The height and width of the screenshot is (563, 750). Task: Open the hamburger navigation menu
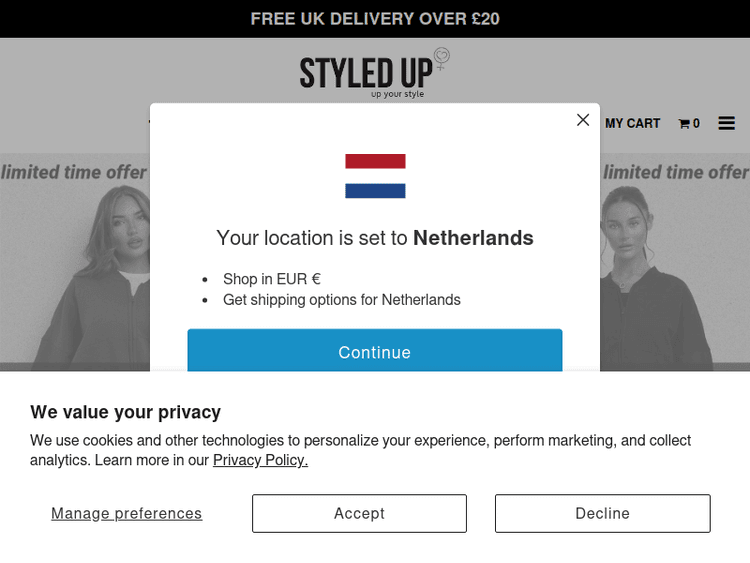[726, 123]
